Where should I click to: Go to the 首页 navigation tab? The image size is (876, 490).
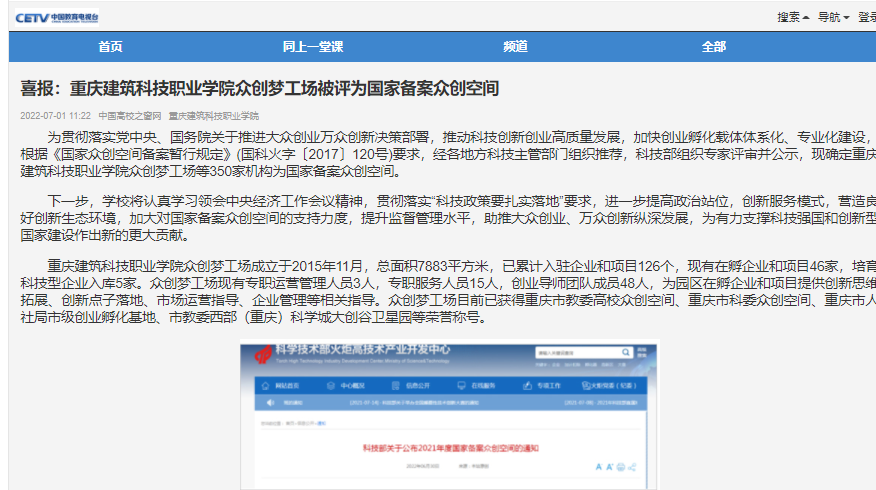110,47
